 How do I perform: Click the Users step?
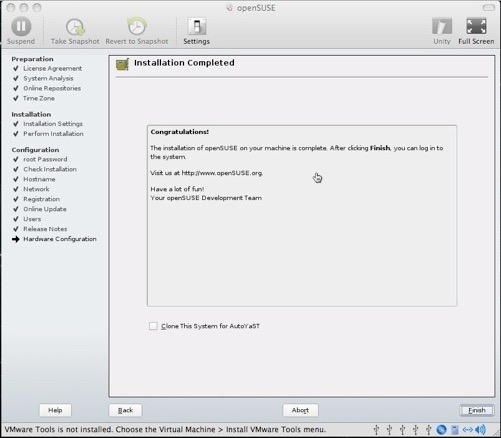coord(32,219)
